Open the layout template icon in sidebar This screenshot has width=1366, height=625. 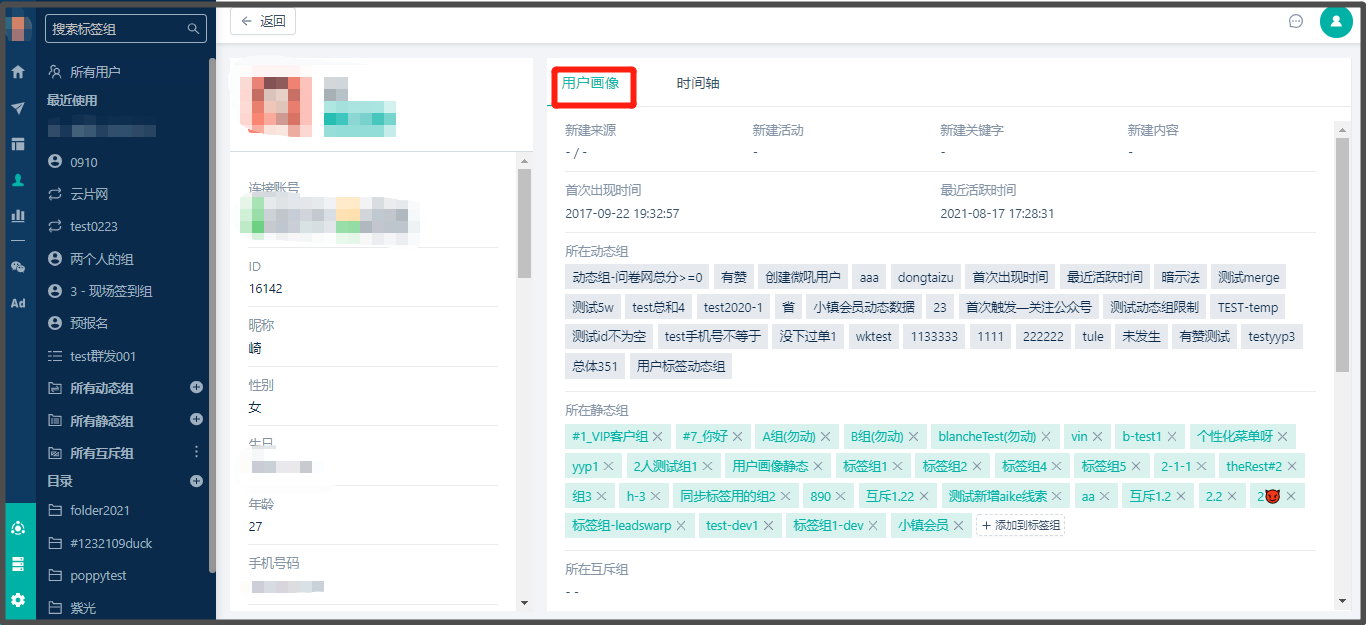(17, 144)
